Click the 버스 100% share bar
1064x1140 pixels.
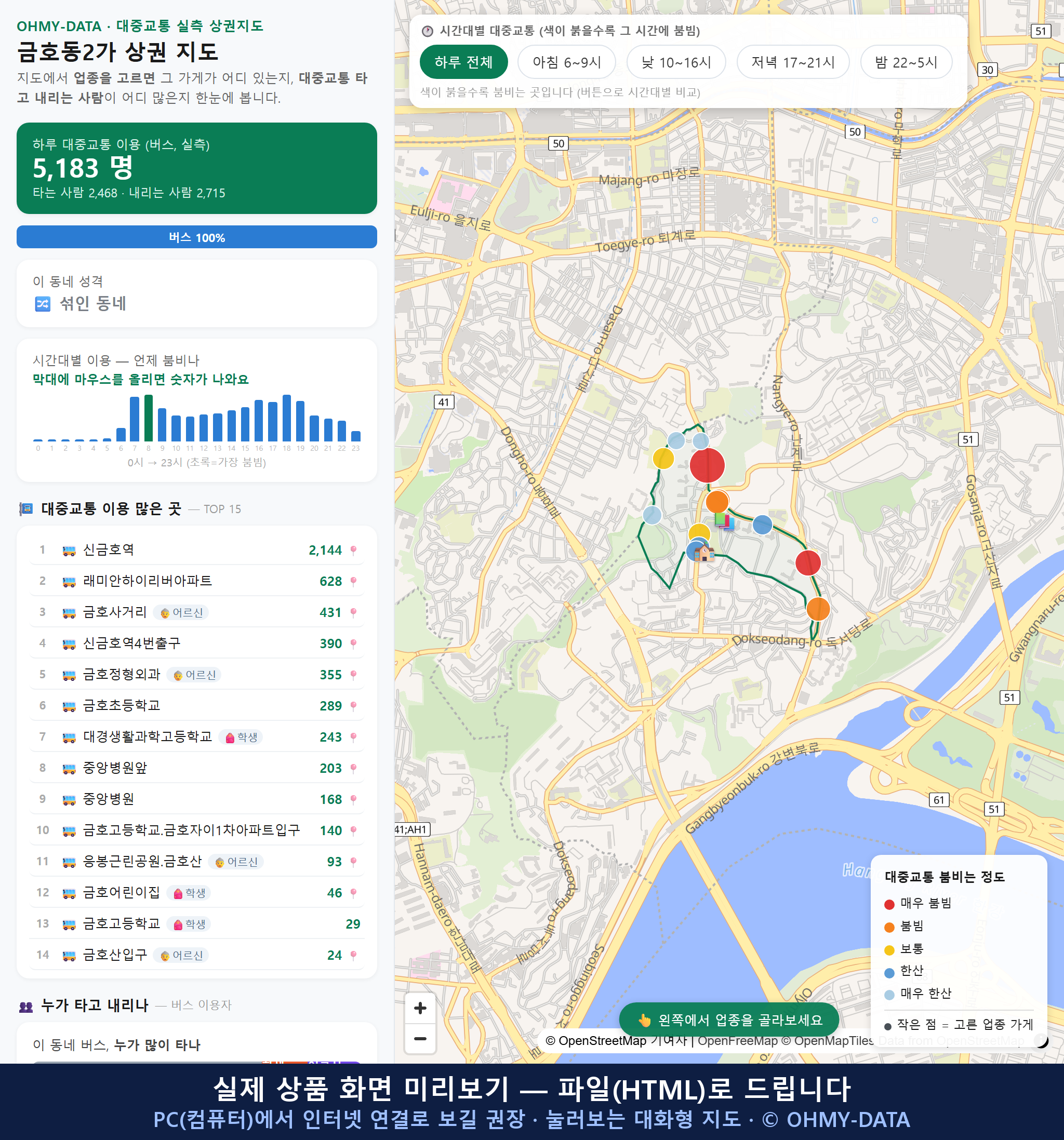point(197,237)
